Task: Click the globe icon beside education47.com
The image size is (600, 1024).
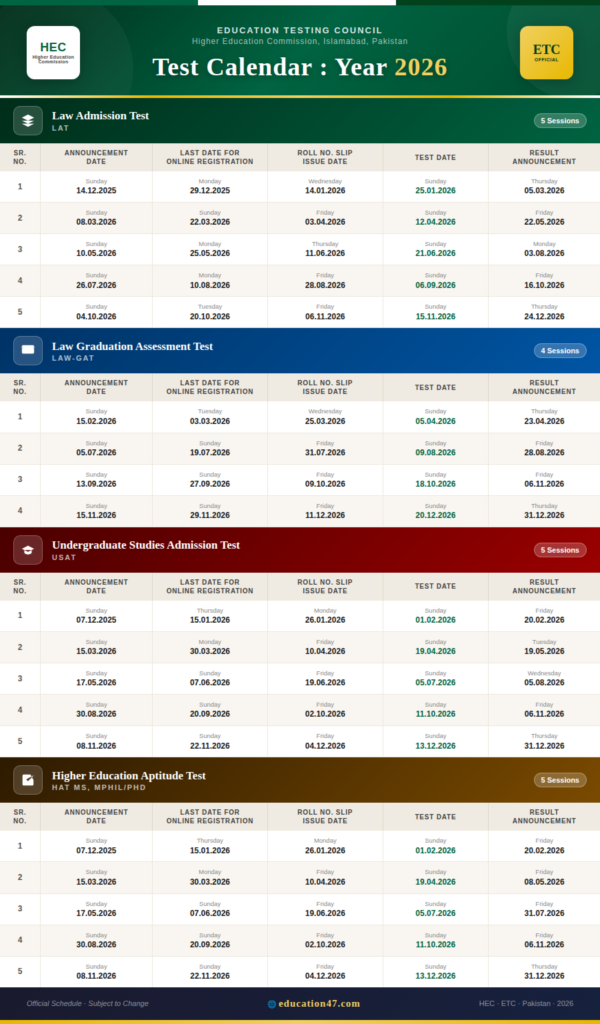Action: [x=272, y=1004]
